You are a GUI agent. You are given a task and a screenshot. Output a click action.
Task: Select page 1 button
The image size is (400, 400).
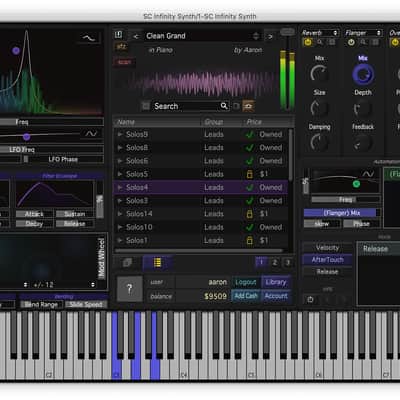click(262, 263)
